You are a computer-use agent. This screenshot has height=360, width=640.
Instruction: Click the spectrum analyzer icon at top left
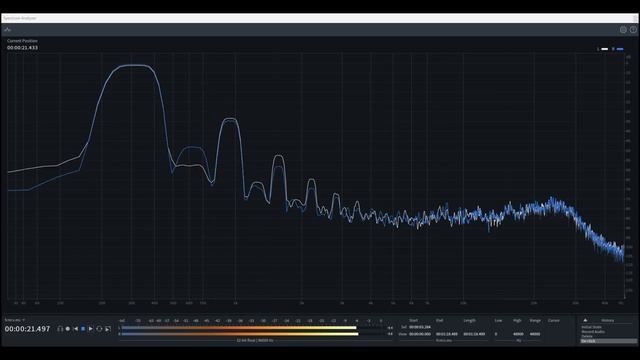click(x=8, y=30)
